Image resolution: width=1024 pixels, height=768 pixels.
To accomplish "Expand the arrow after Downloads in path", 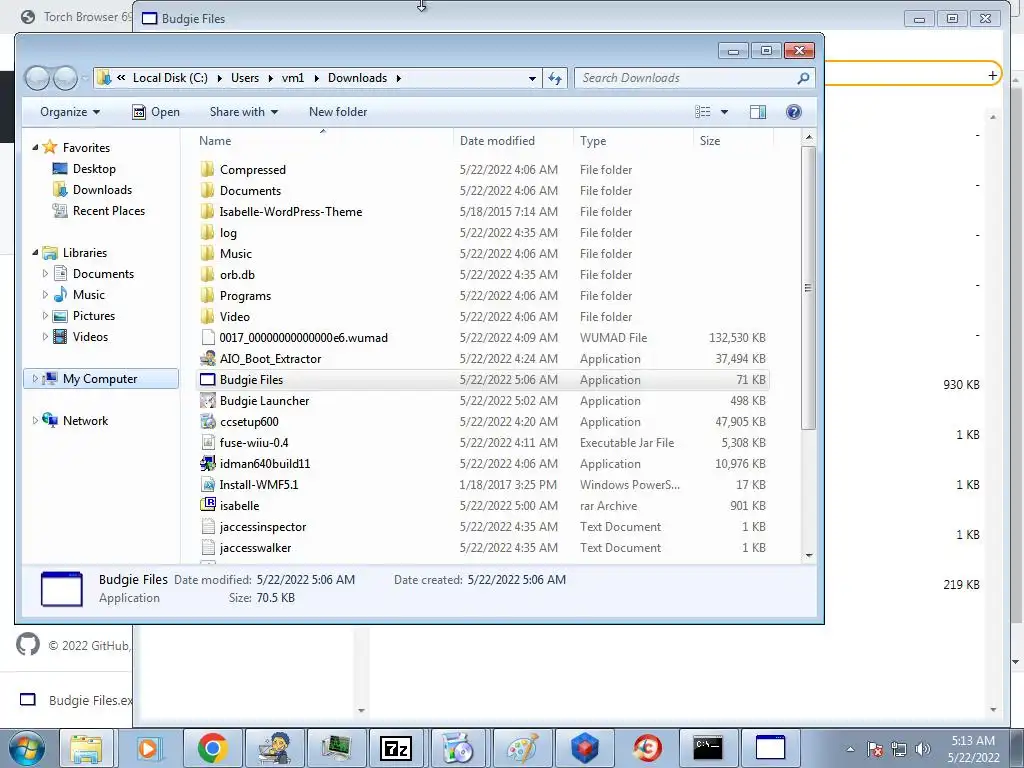I will [398, 78].
